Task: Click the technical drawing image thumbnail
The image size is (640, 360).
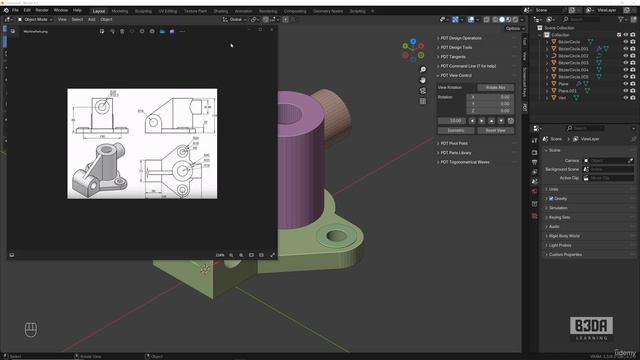Action: coord(142,144)
